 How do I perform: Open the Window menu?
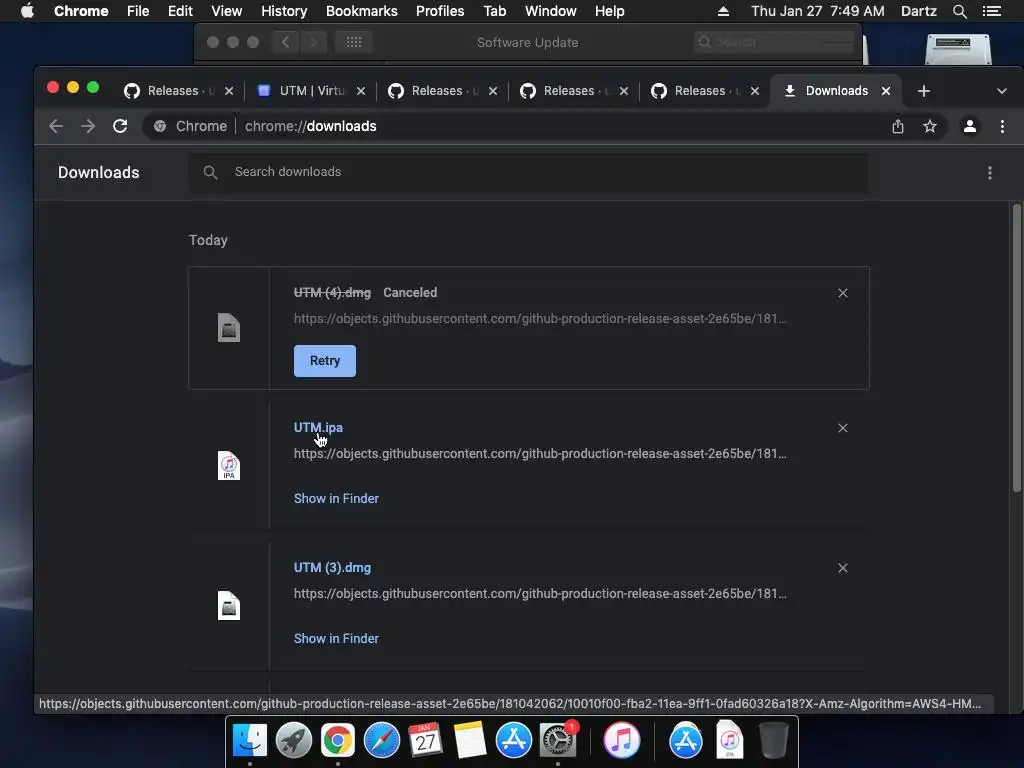pos(551,11)
